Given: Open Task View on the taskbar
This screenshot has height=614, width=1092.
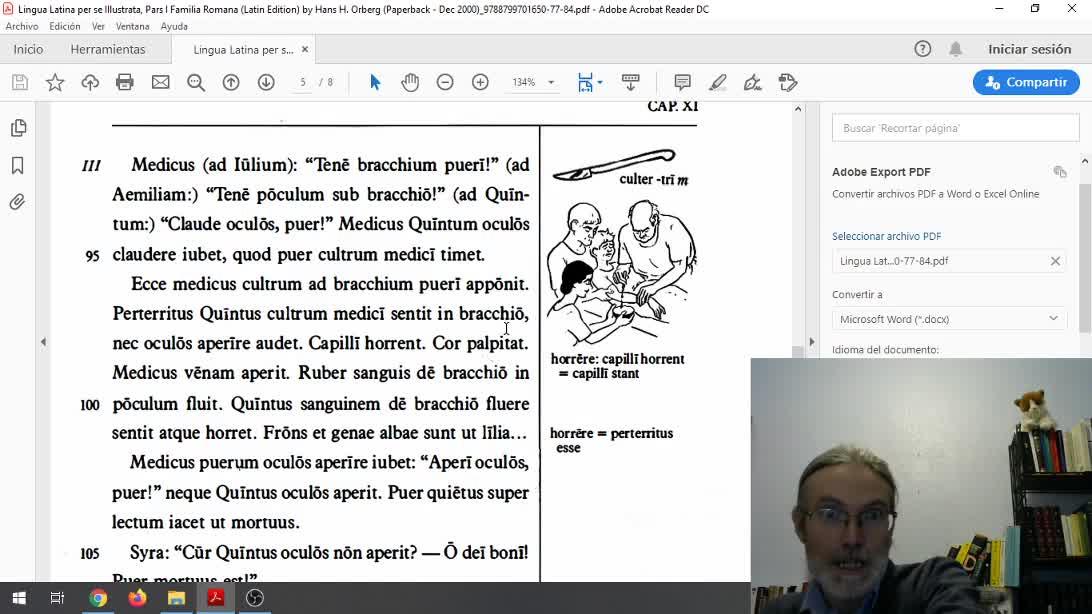Looking at the screenshot, I should tap(57, 598).
